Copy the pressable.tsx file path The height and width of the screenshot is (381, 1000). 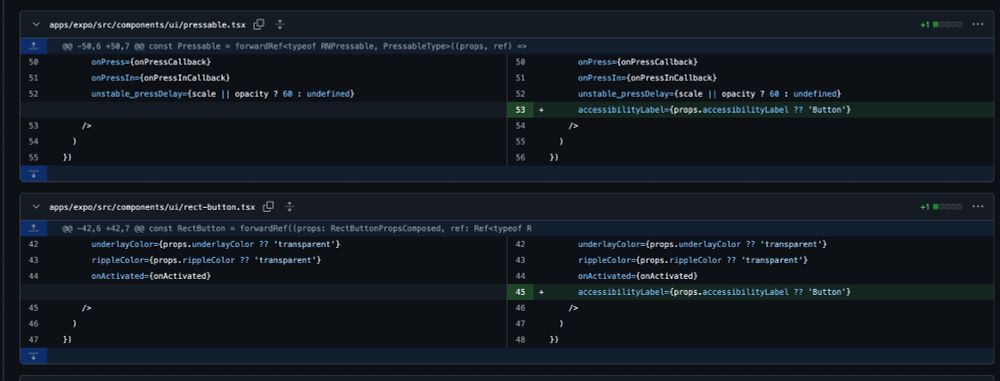pos(258,24)
